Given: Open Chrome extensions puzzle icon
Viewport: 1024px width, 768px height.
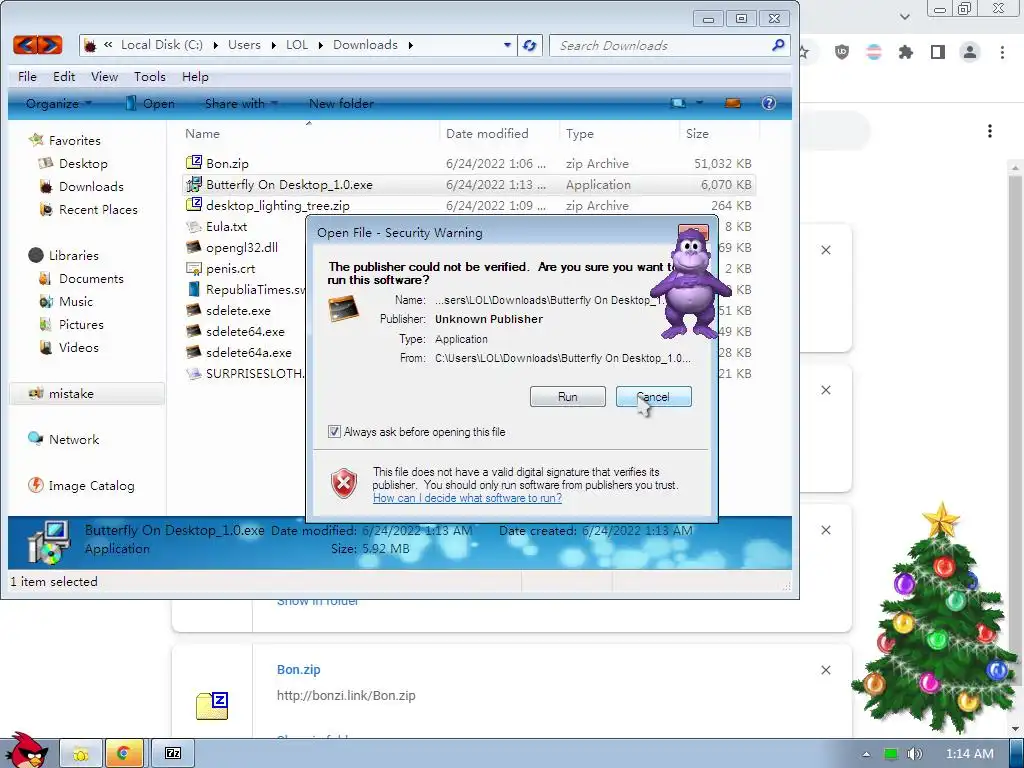Looking at the screenshot, I should [905, 52].
